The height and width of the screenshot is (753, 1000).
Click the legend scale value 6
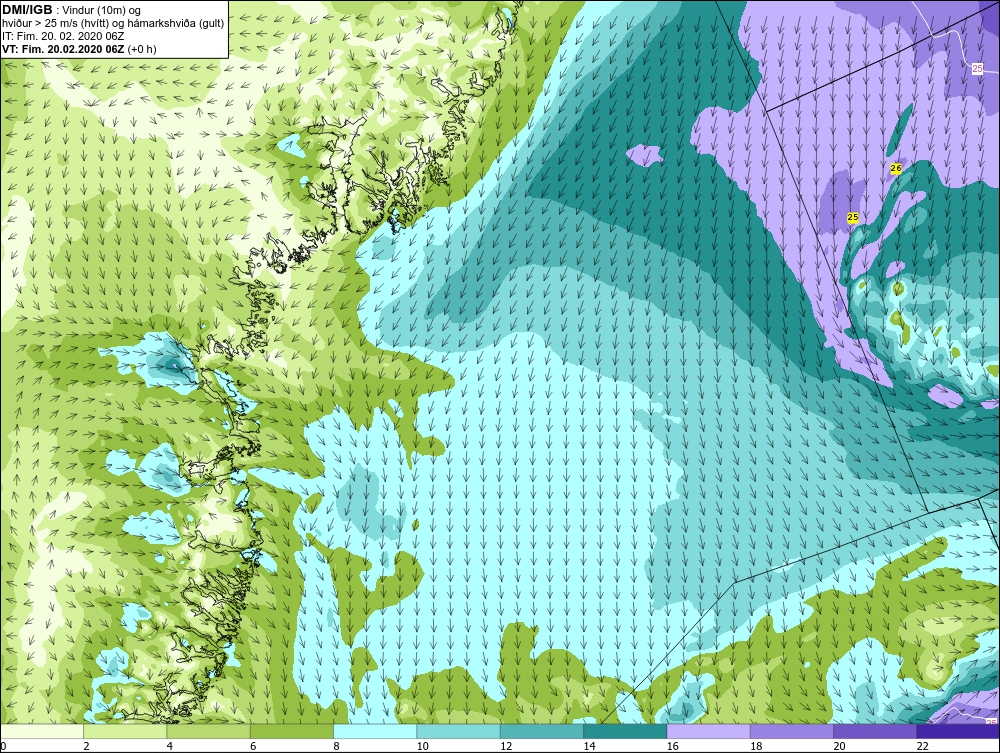(253, 746)
